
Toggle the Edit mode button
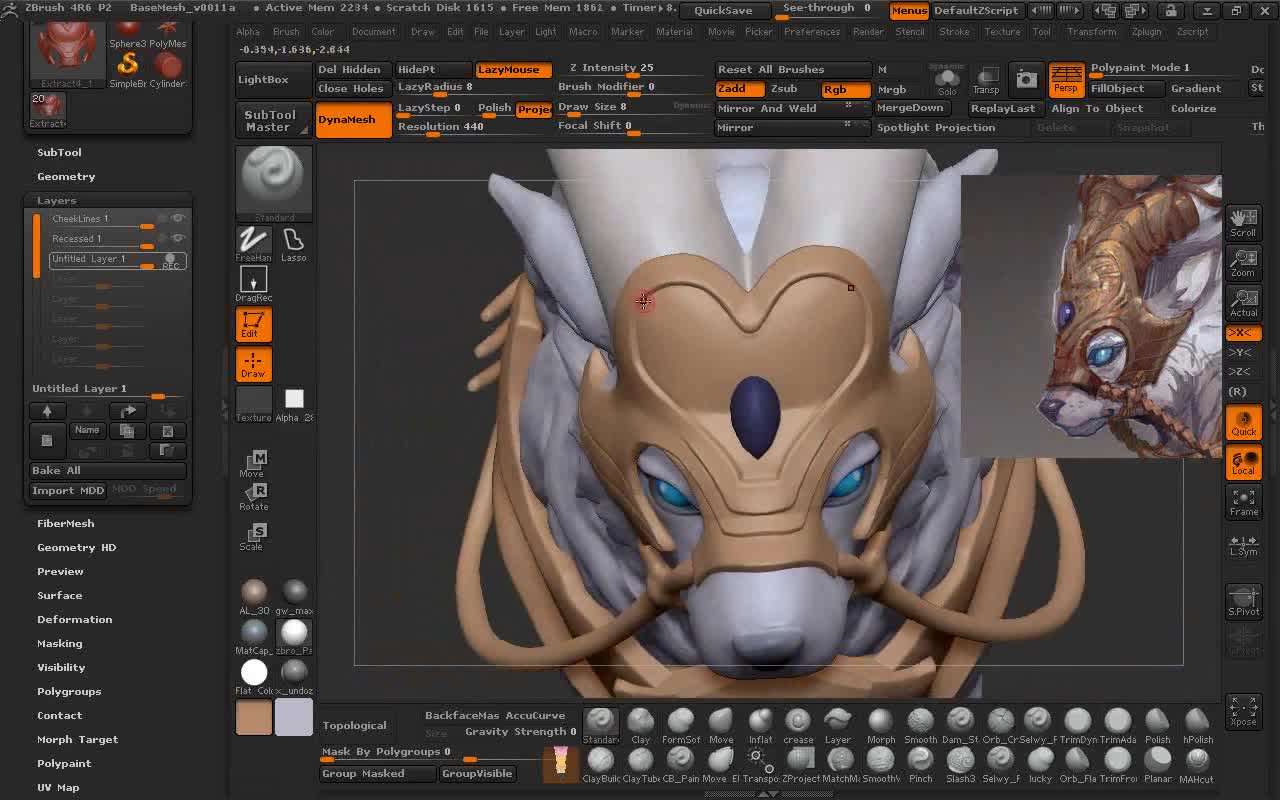pos(253,324)
